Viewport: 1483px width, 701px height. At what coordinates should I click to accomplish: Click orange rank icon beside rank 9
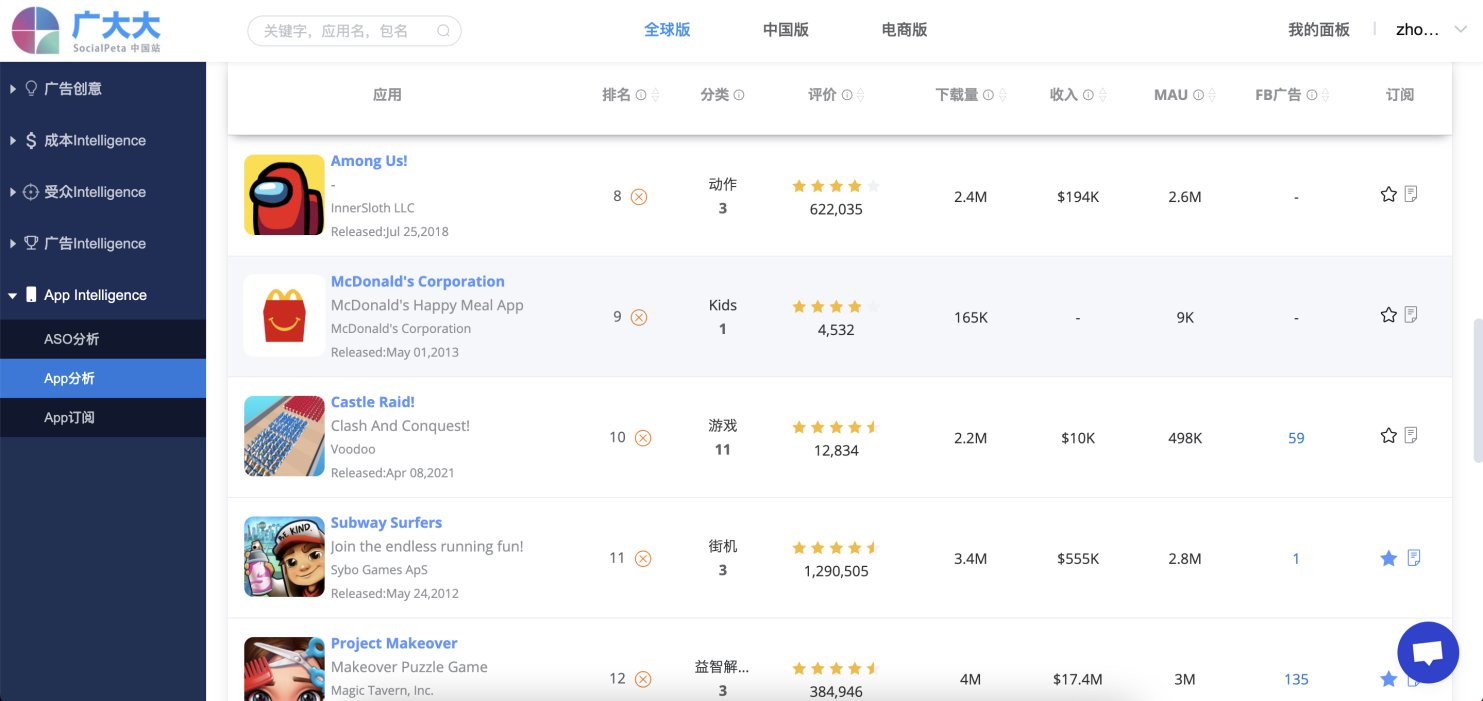point(639,317)
